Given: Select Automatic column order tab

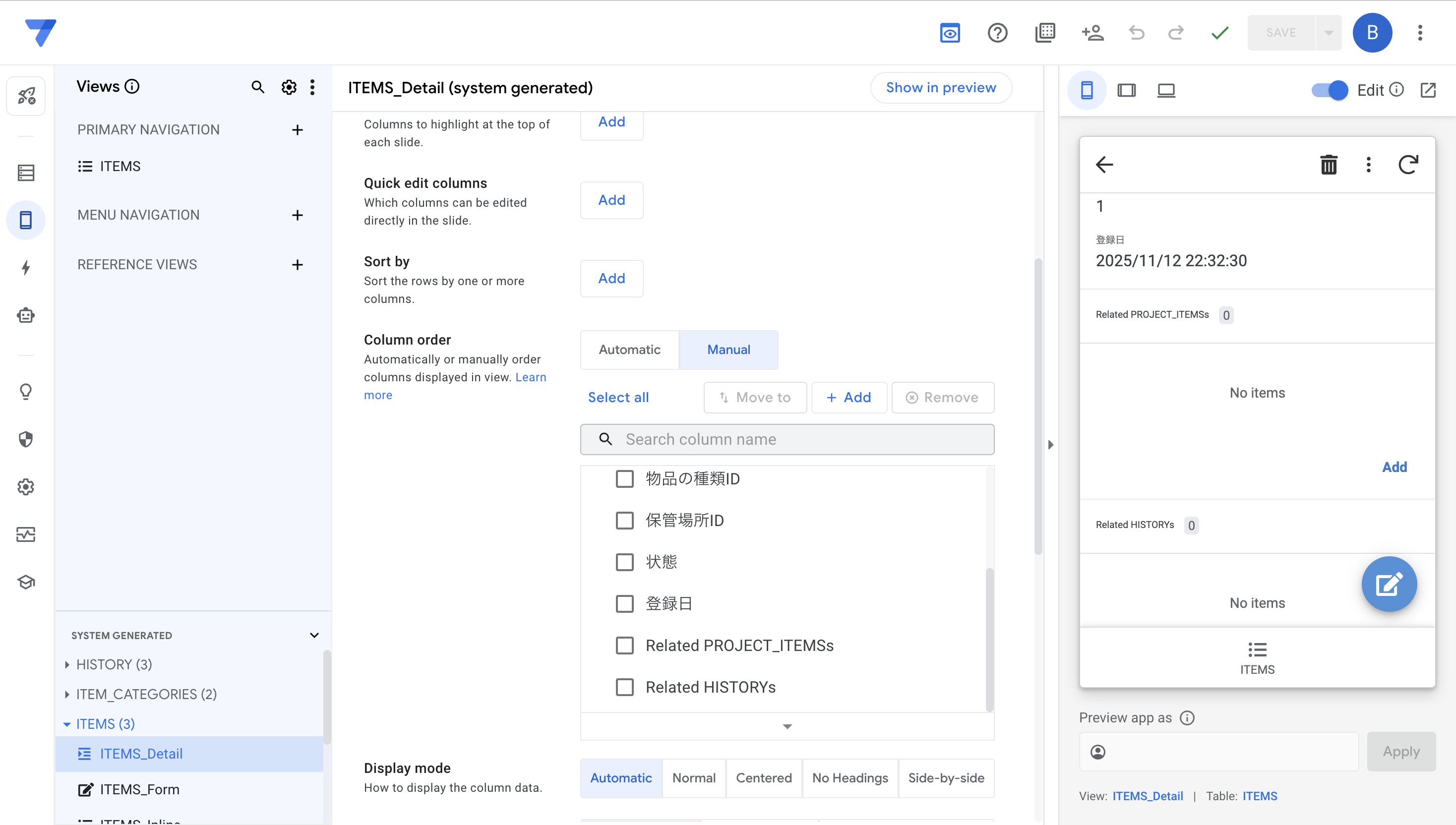Looking at the screenshot, I should tap(629, 350).
